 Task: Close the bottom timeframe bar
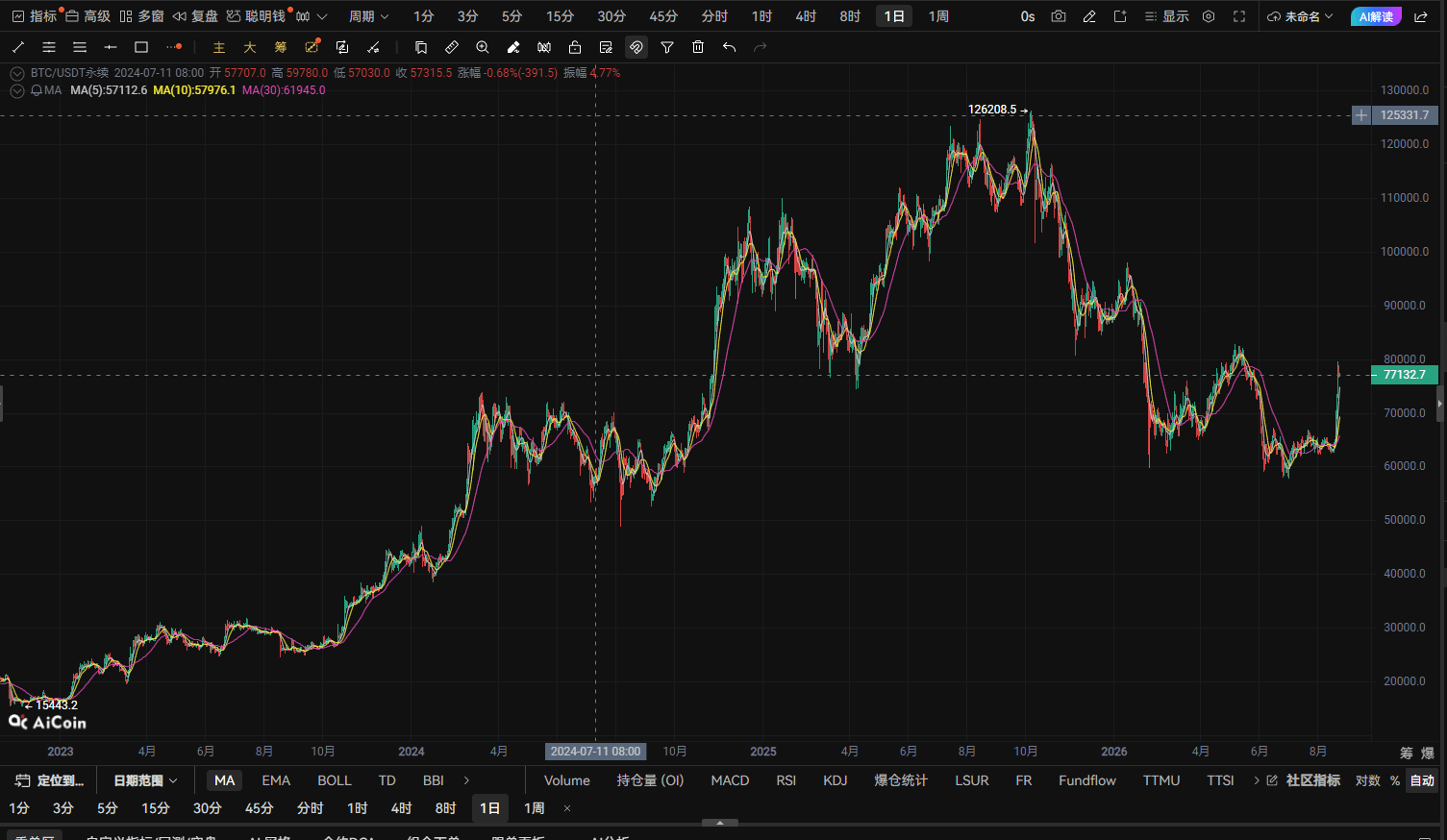(567, 808)
